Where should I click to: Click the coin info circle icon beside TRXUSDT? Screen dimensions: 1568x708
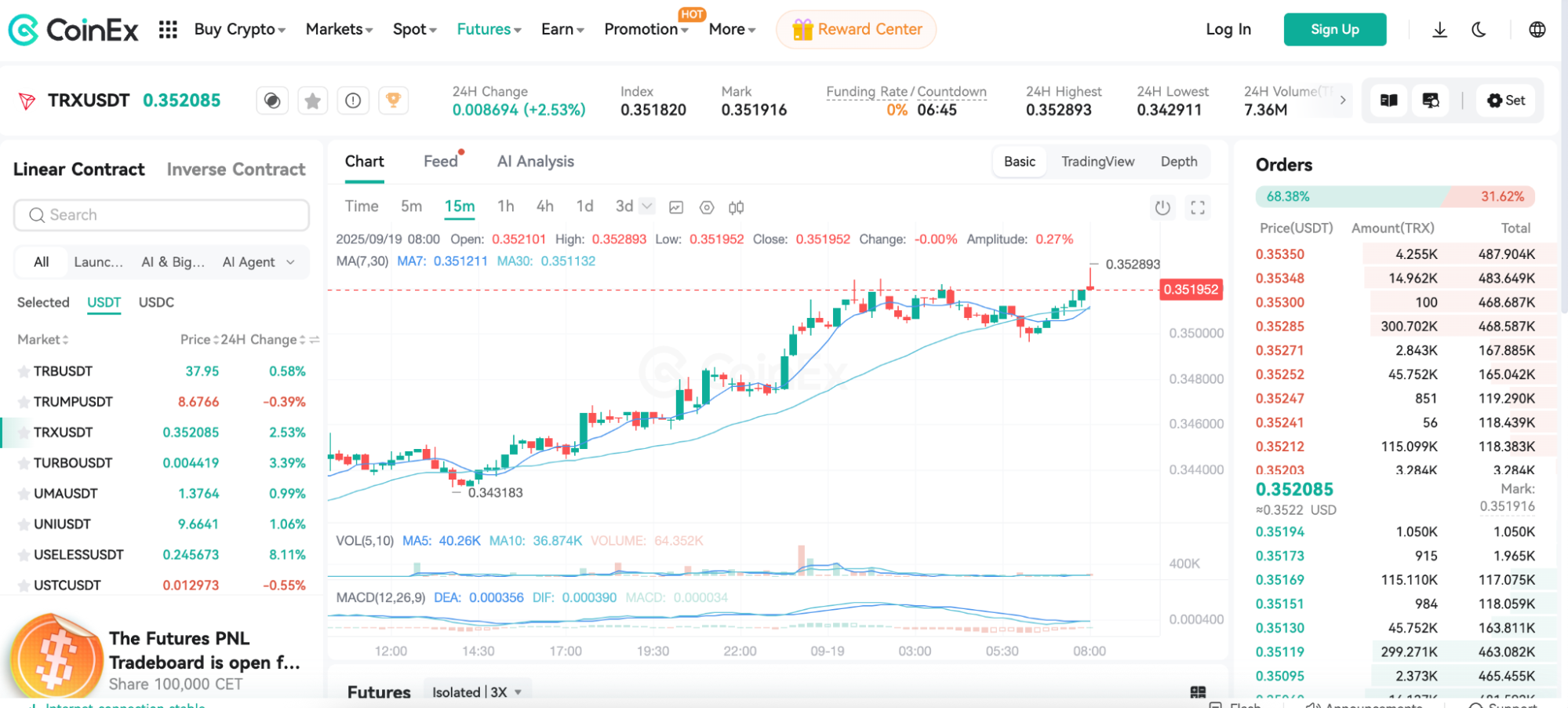272,100
